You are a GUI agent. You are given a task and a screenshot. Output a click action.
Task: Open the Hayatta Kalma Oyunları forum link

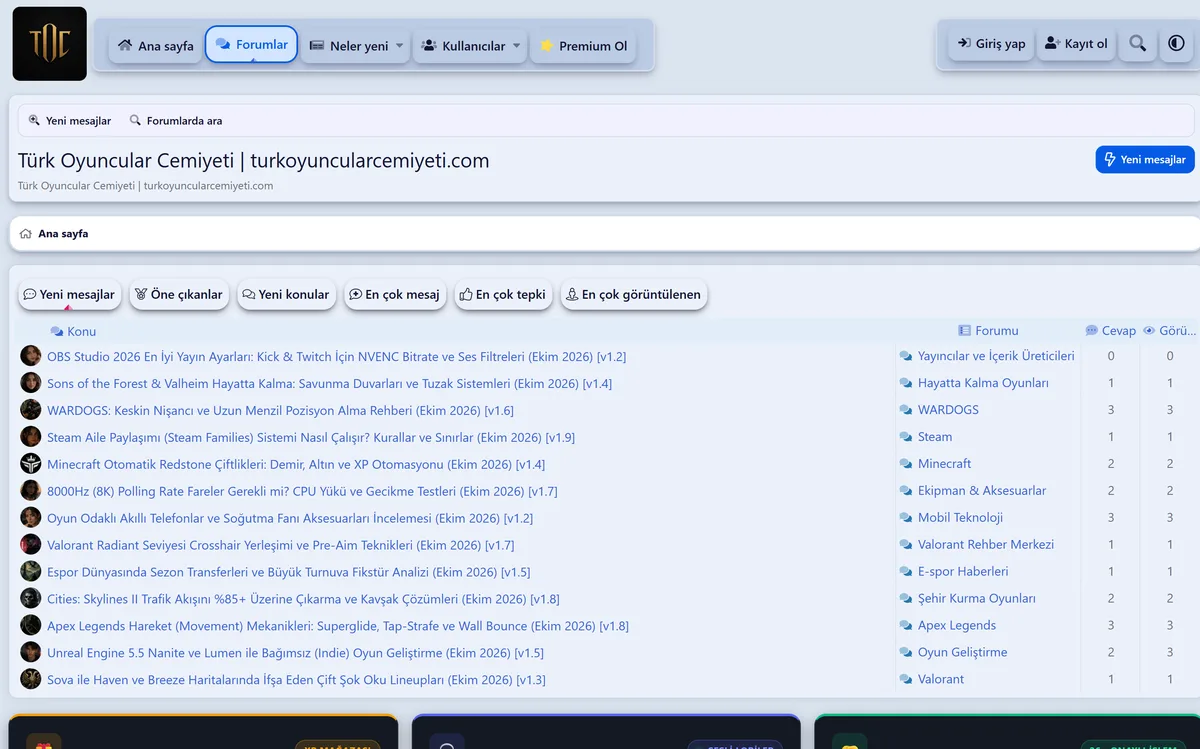(983, 383)
